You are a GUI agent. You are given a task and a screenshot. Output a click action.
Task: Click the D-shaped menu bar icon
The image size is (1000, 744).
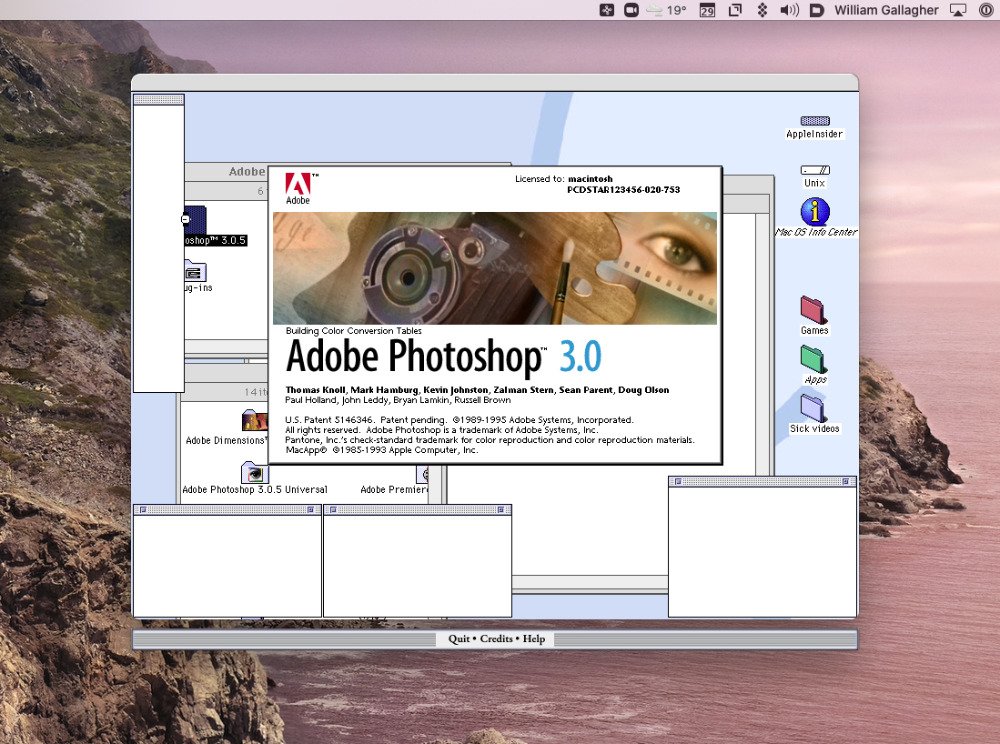(816, 10)
